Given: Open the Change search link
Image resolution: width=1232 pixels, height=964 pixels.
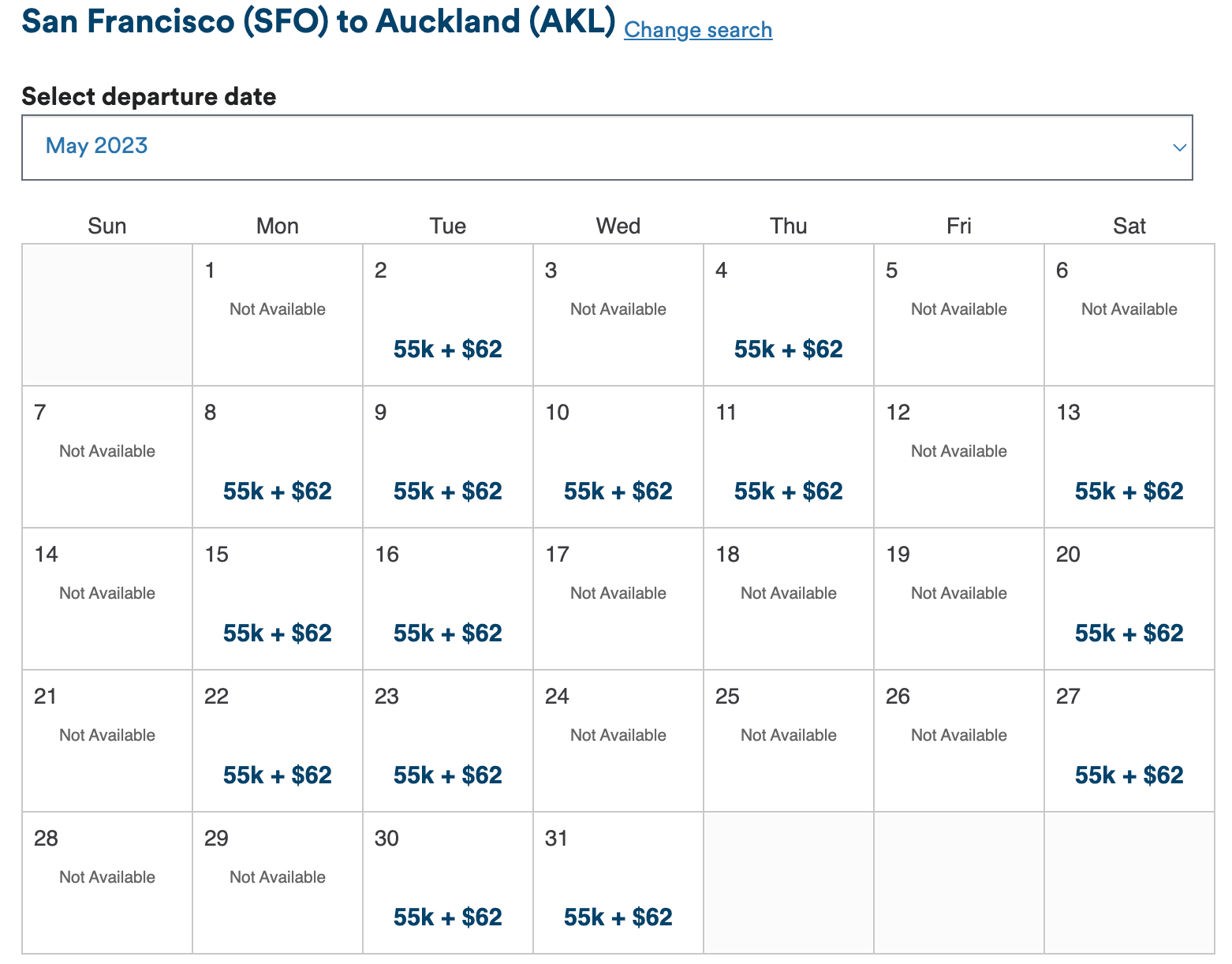Looking at the screenshot, I should pos(697,30).
